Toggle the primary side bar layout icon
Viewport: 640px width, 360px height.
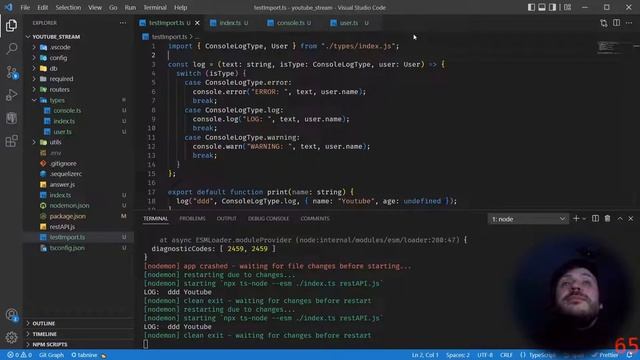point(531,7)
